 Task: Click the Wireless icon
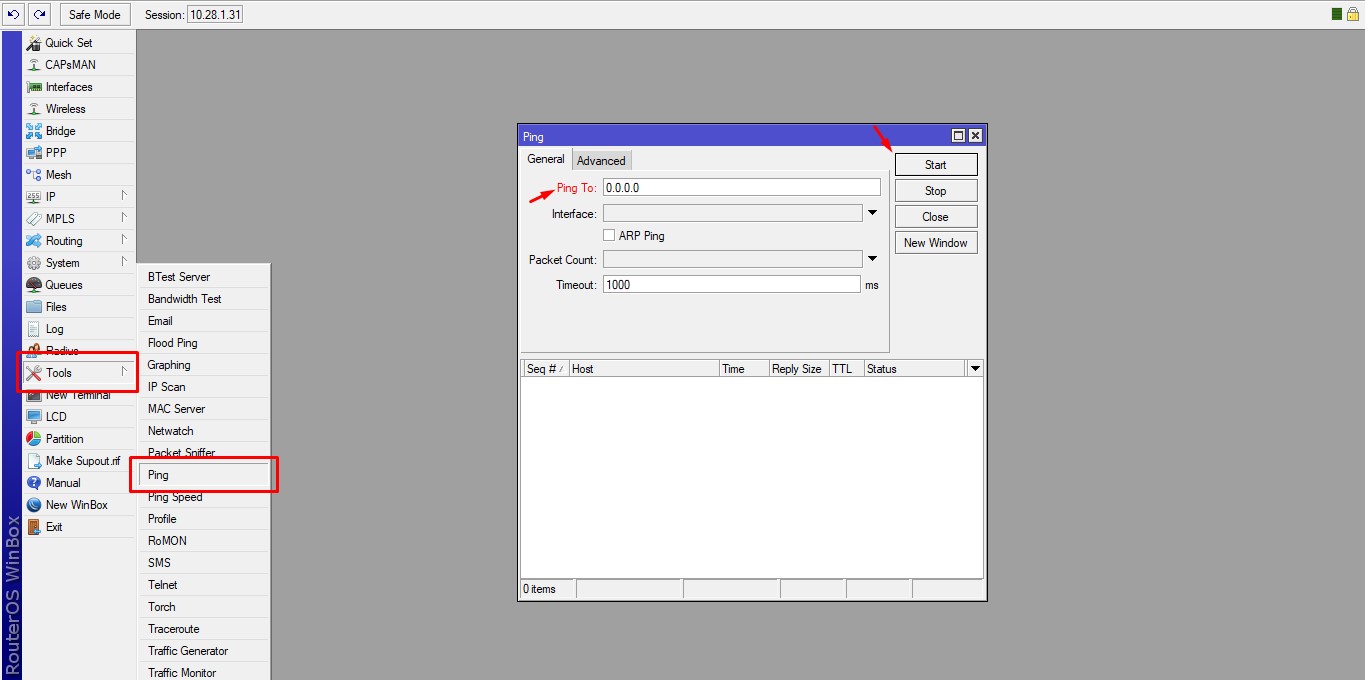point(34,109)
